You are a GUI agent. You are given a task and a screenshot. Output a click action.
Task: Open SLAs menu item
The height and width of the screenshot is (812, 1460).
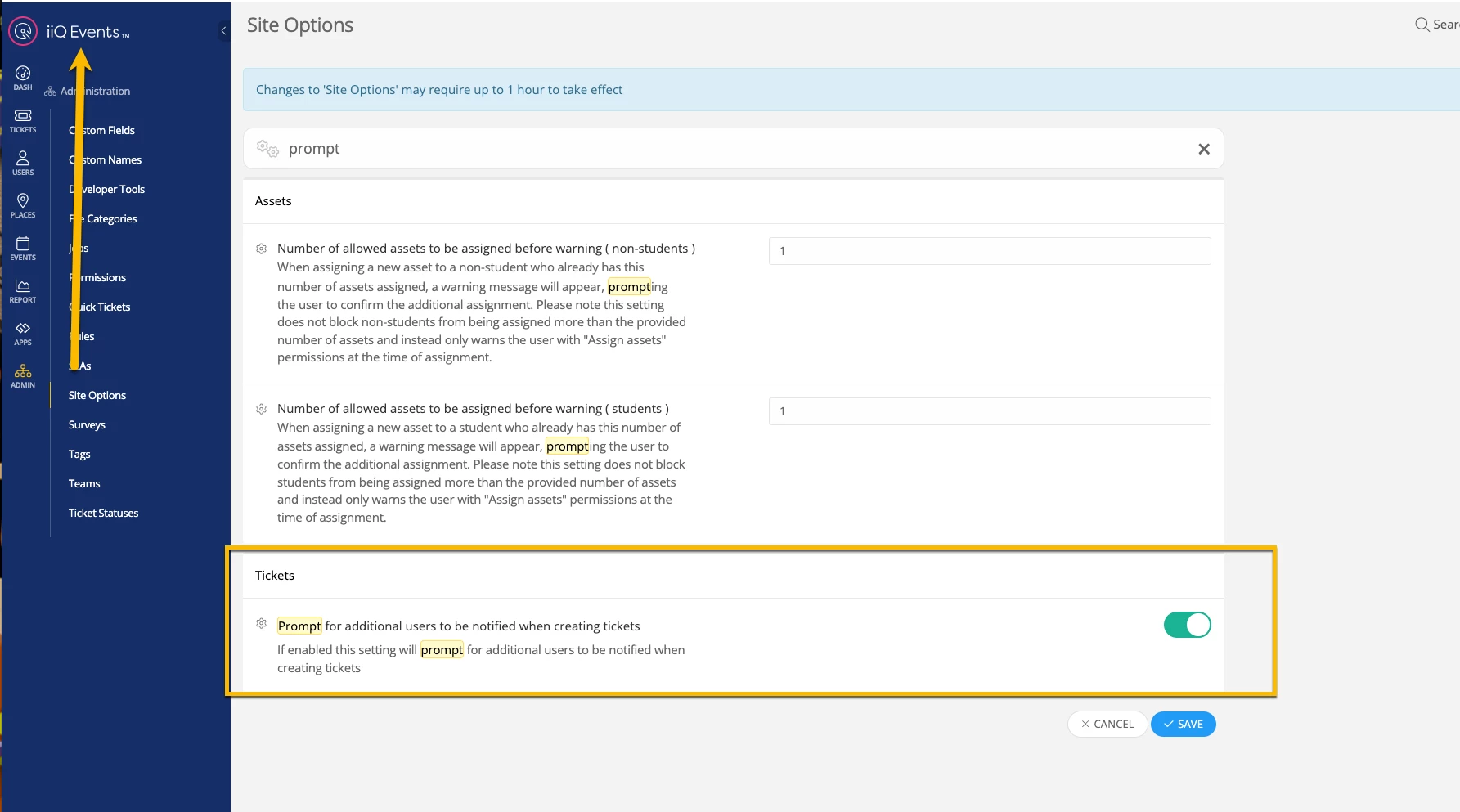tap(80, 366)
